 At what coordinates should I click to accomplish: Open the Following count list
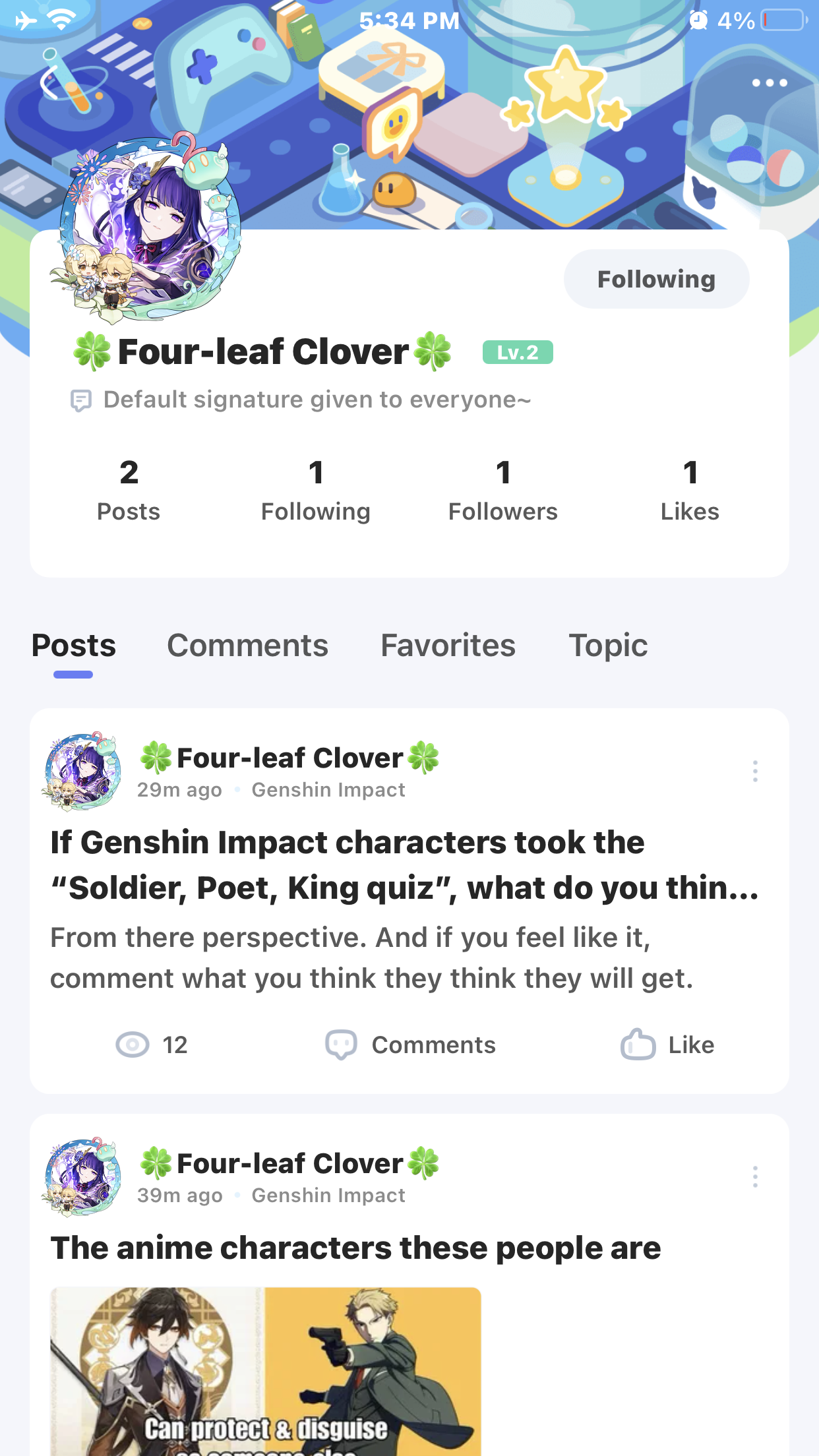(x=315, y=491)
